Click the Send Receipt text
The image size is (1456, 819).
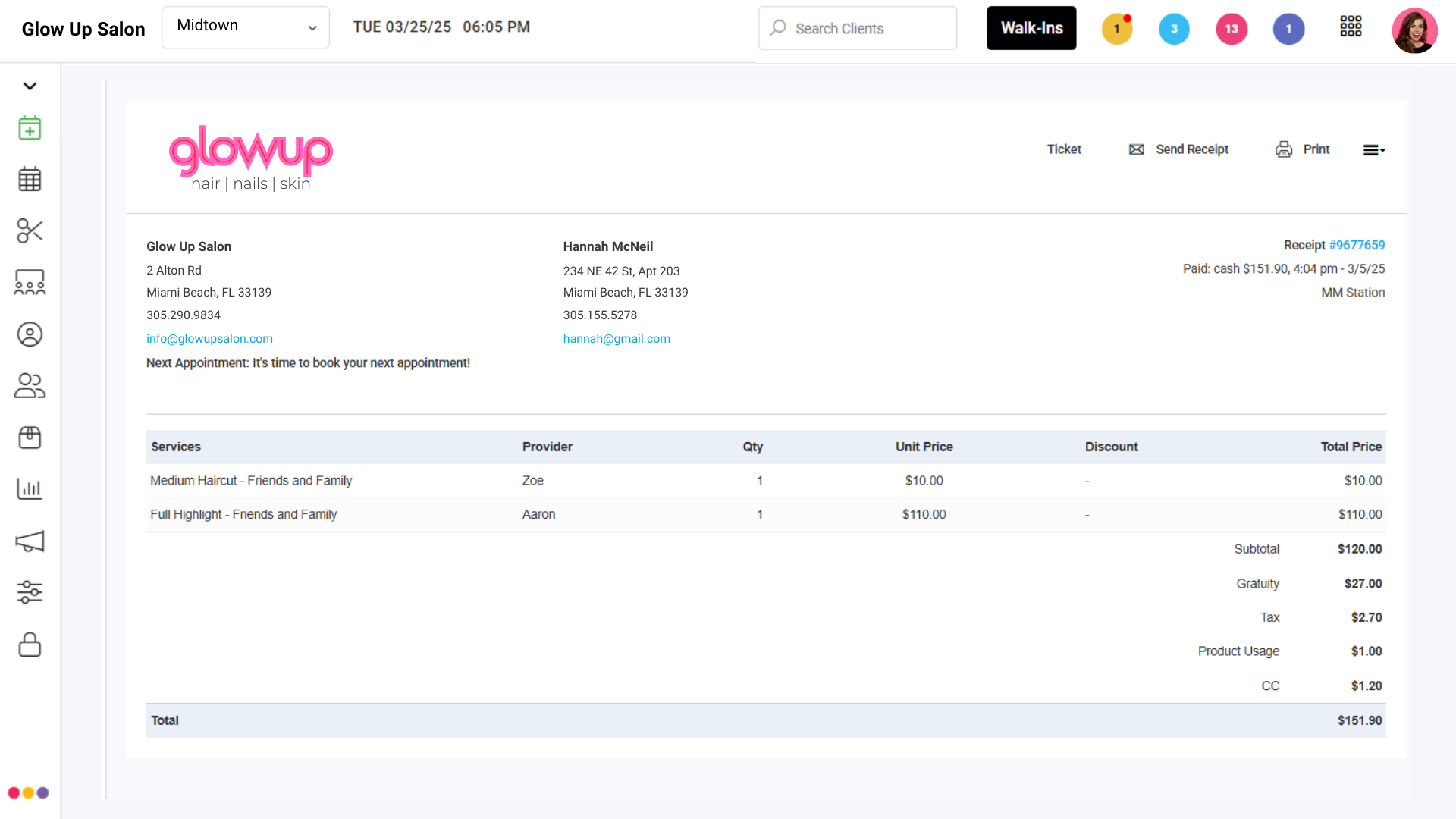coord(1192,149)
